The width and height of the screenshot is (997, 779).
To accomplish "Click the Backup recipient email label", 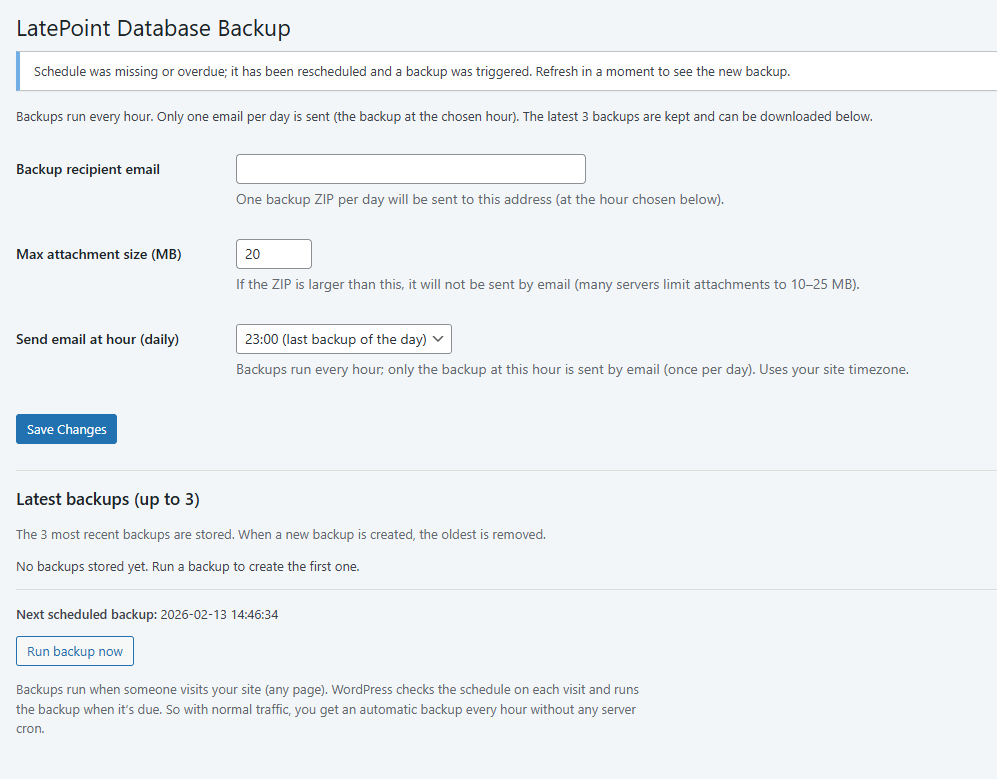I will click(87, 169).
